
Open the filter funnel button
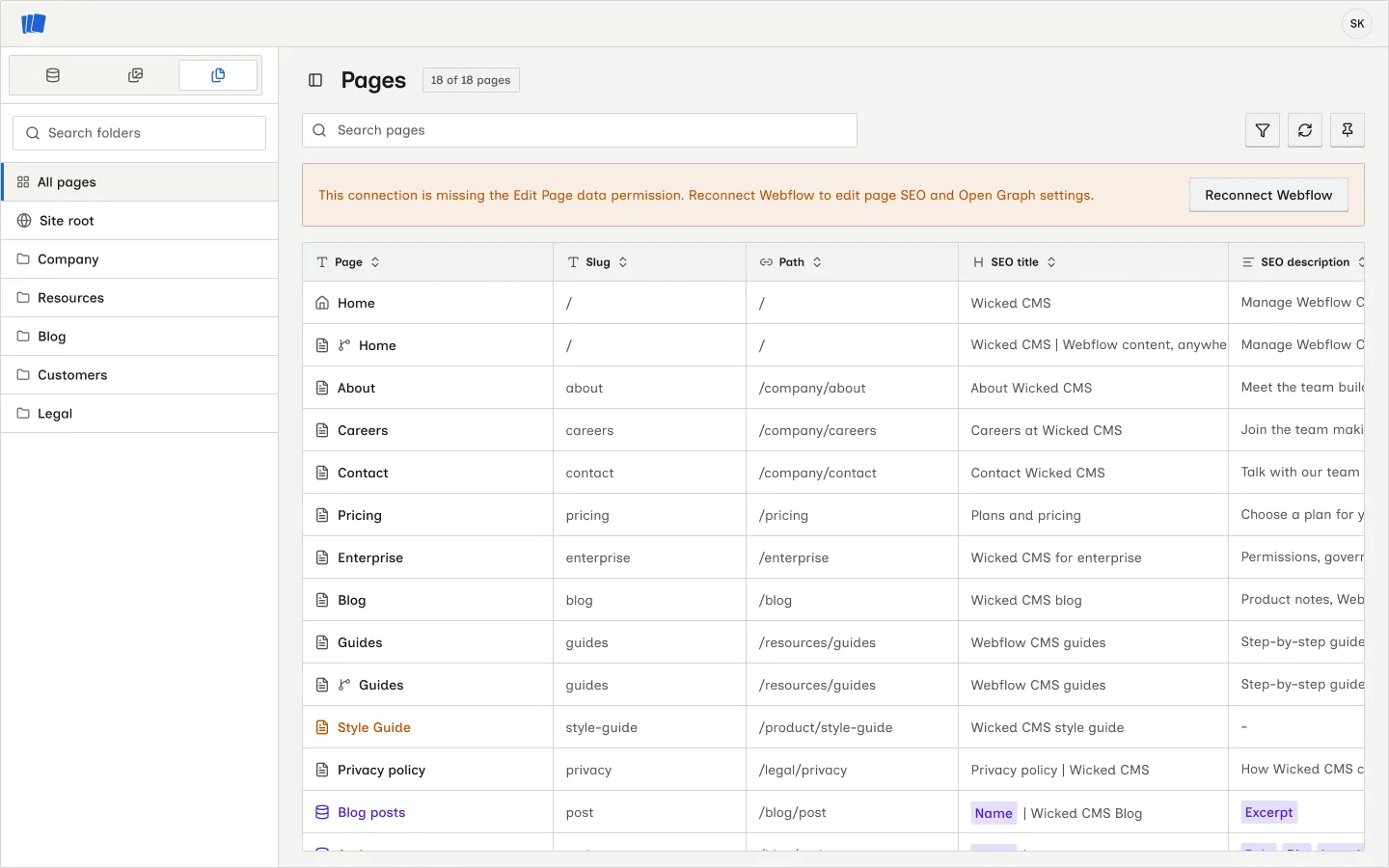(x=1263, y=130)
